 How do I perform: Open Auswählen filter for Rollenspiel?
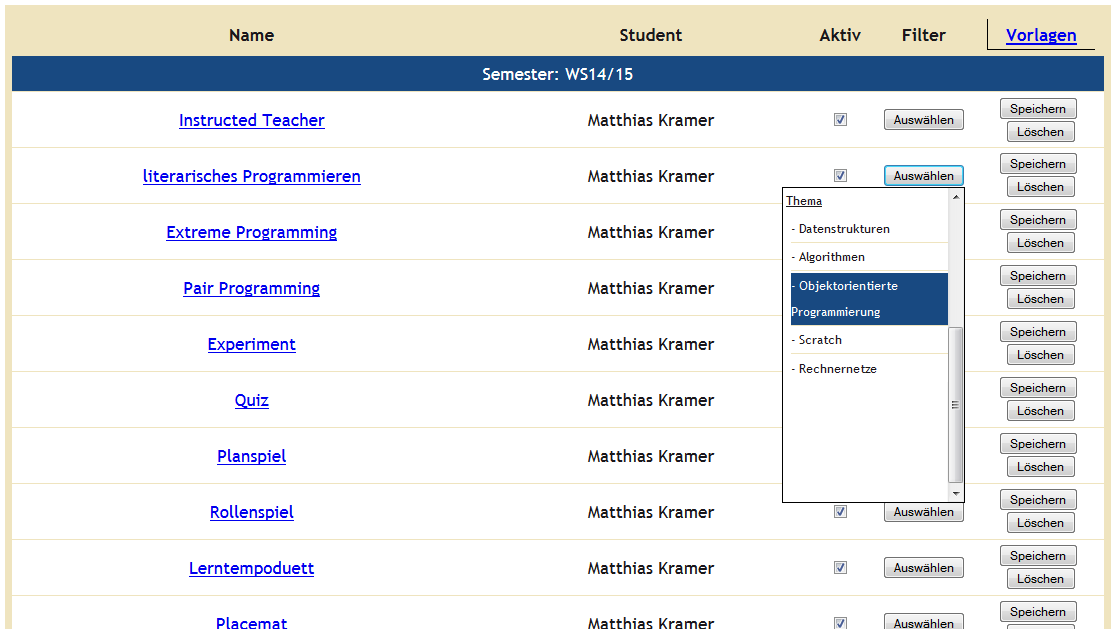[x=923, y=512]
